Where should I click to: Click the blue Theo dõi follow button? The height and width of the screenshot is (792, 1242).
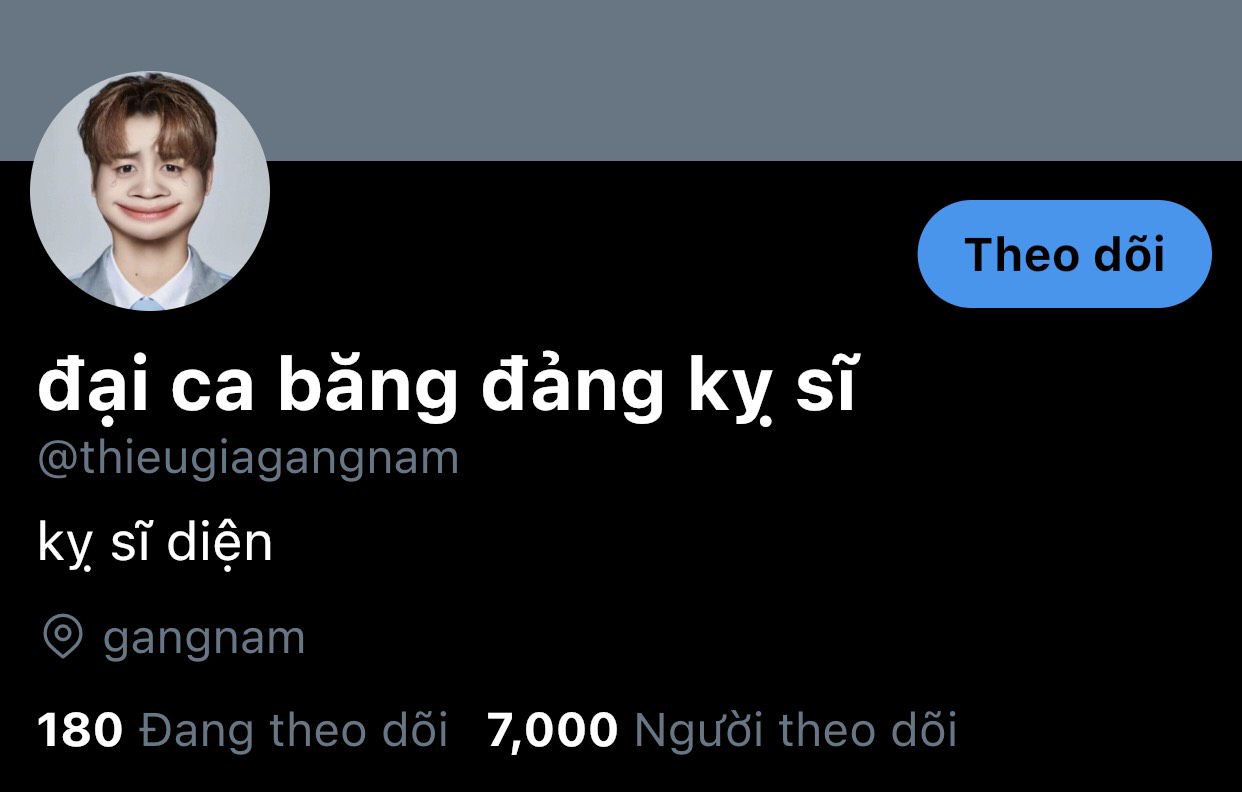(x=1064, y=254)
